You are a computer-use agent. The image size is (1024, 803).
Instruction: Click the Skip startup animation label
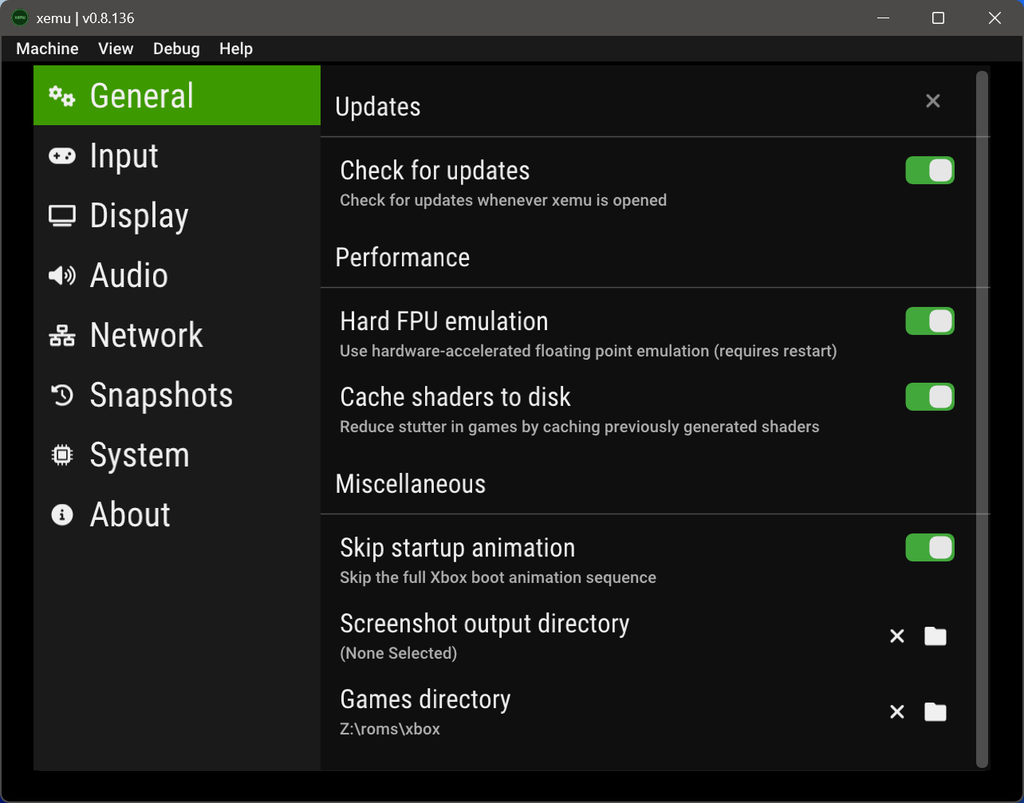coord(457,548)
